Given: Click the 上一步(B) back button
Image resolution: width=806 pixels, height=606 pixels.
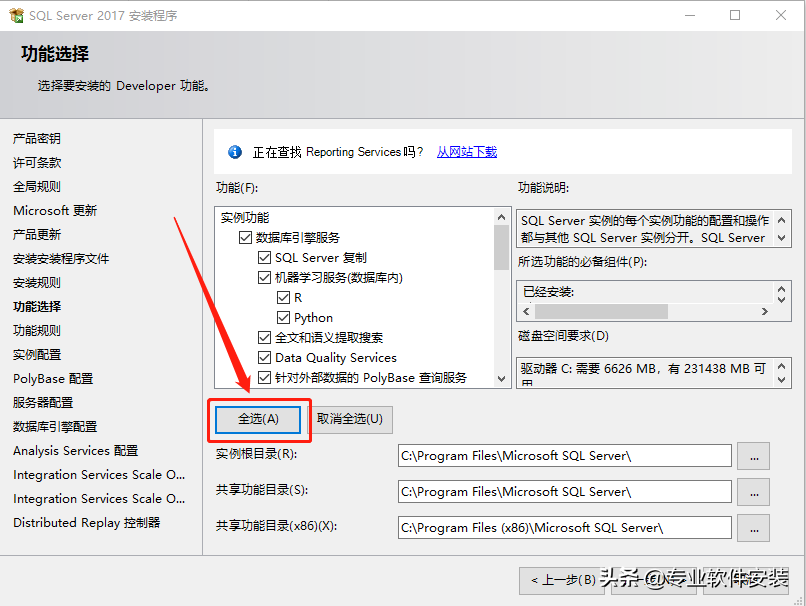Looking at the screenshot, I should pyautogui.click(x=562, y=581).
